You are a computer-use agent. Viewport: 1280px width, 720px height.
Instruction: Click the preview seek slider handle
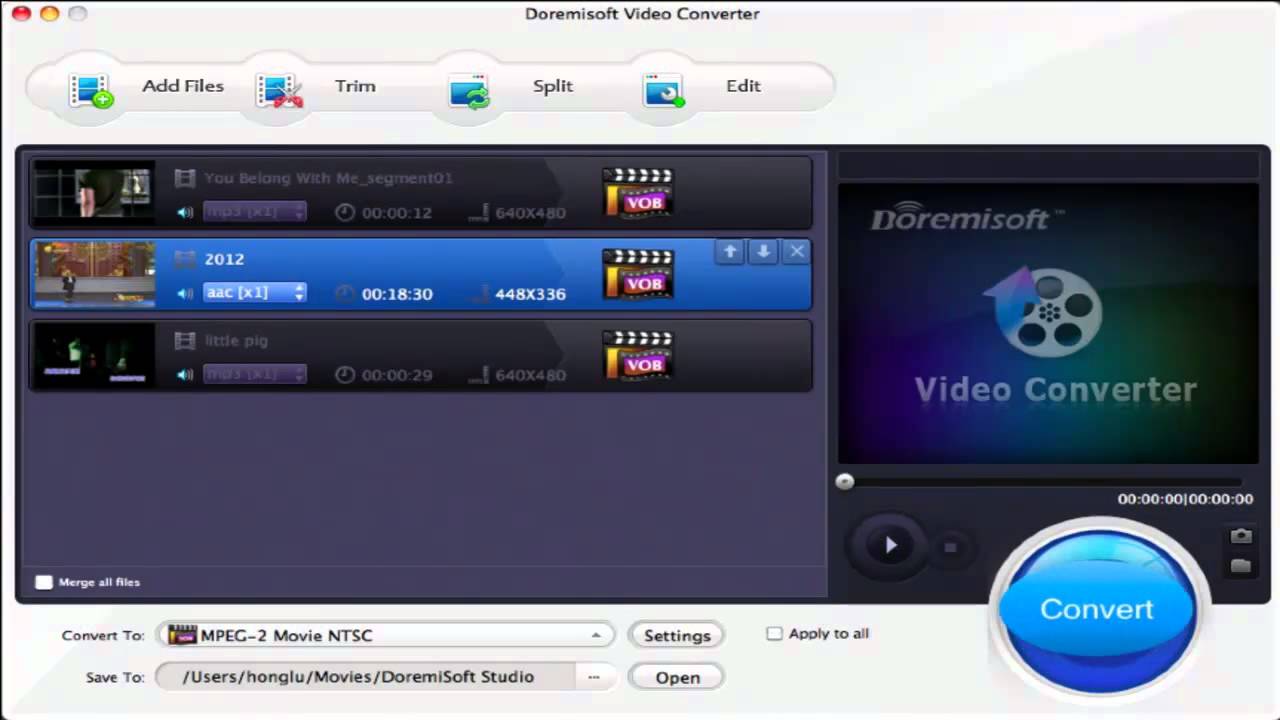click(845, 481)
